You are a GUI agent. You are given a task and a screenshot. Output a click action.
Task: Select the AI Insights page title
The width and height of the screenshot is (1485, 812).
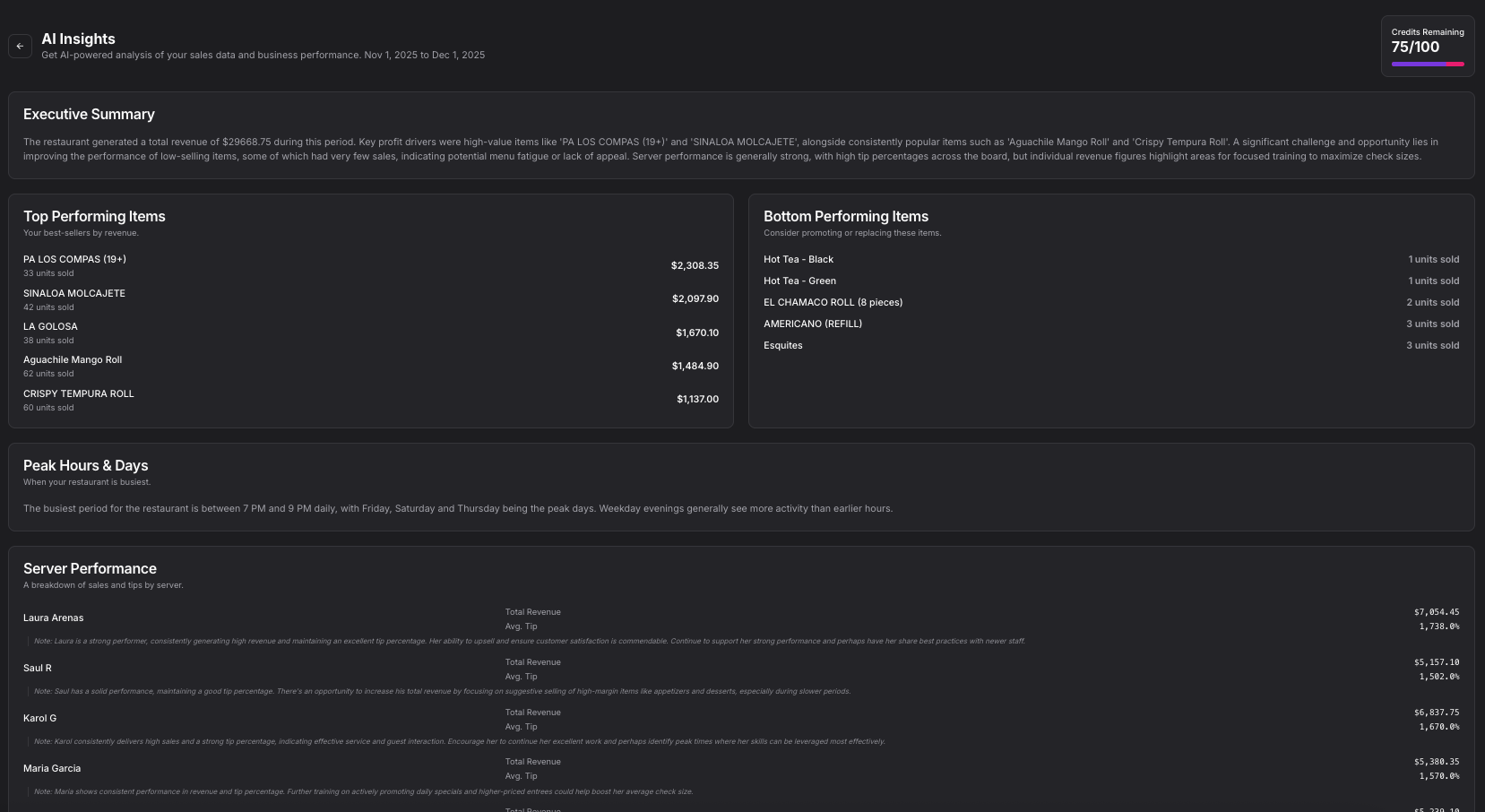pyautogui.click(x=78, y=39)
